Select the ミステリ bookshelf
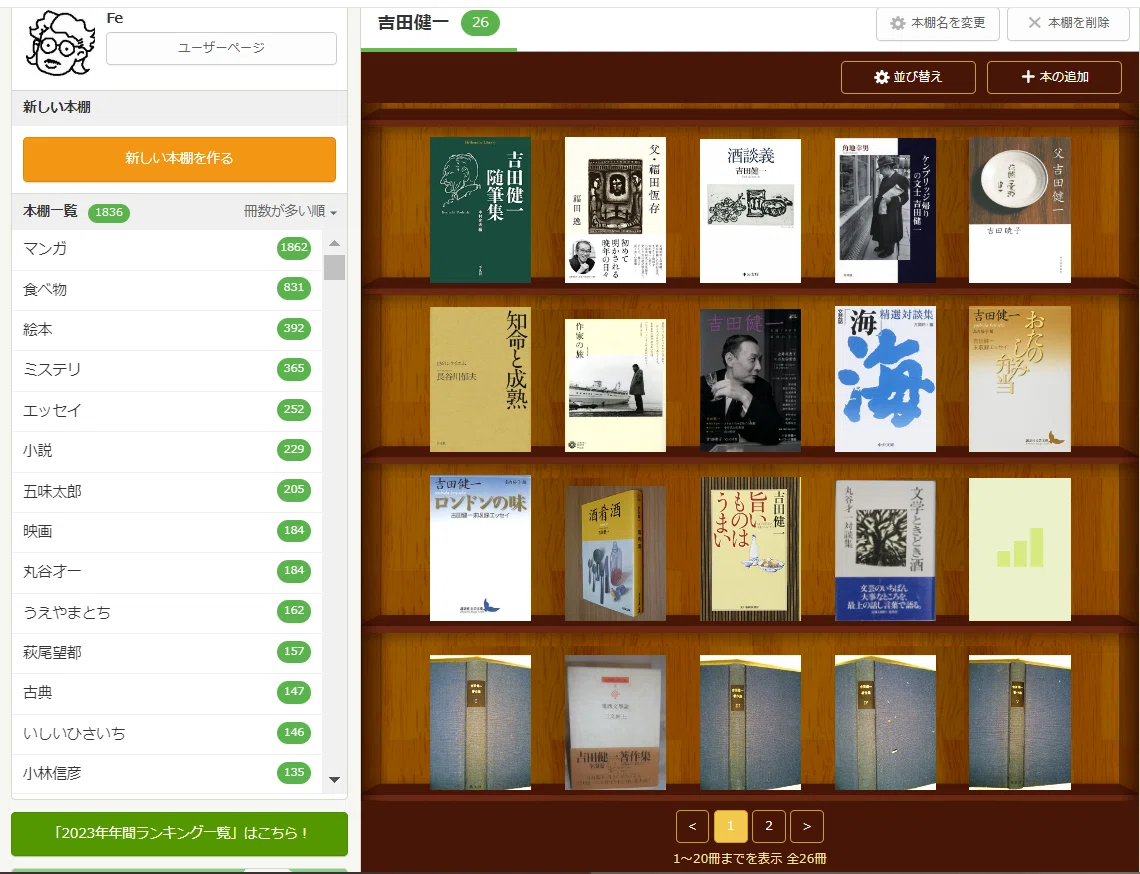 click(x=167, y=370)
